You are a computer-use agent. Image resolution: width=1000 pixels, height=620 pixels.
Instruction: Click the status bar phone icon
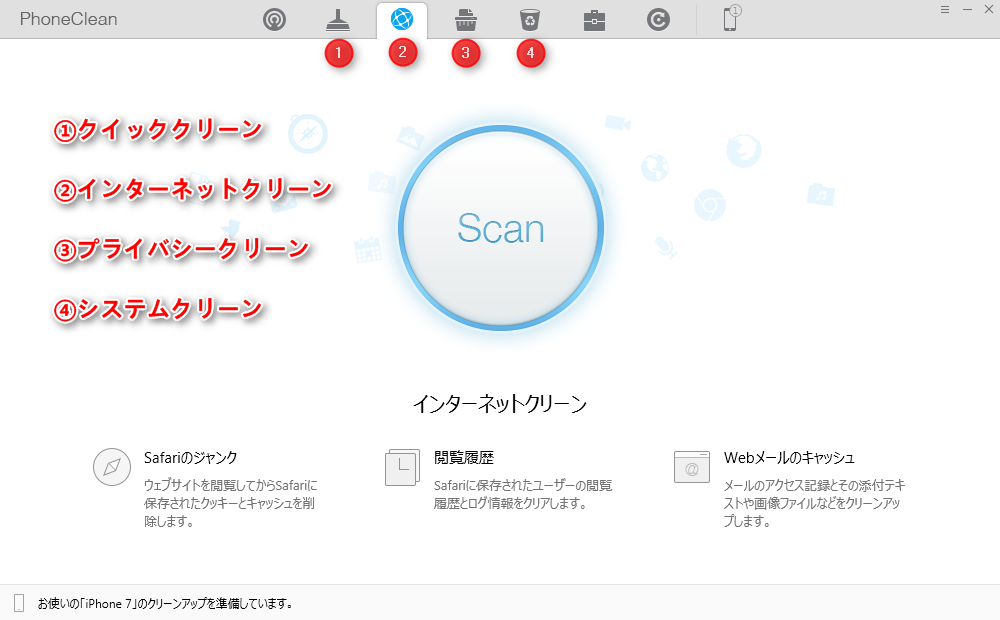(19, 603)
